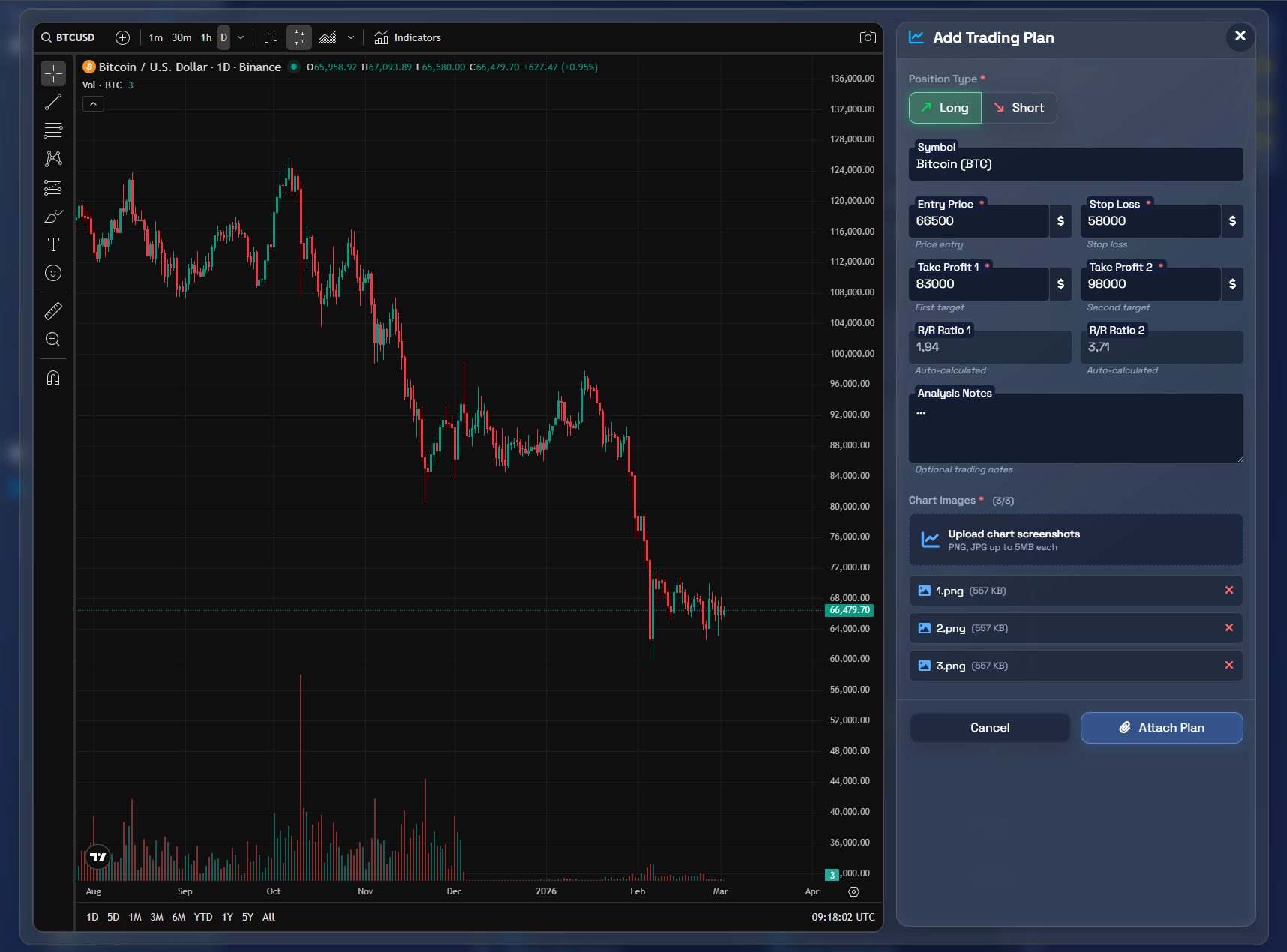Remove the uploaded file 2.png

click(1229, 628)
